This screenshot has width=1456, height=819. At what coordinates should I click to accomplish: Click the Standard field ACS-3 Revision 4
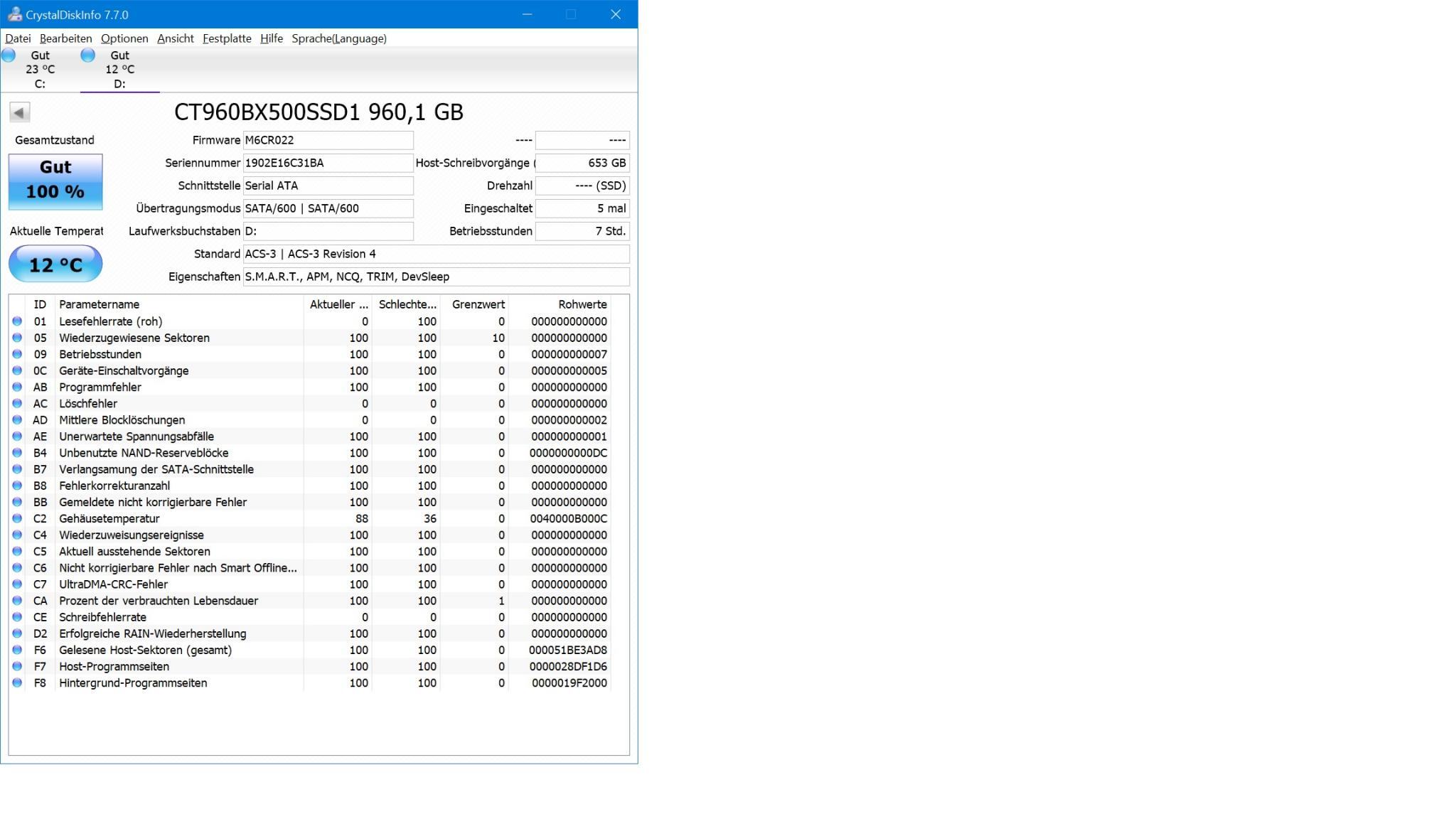click(436, 254)
